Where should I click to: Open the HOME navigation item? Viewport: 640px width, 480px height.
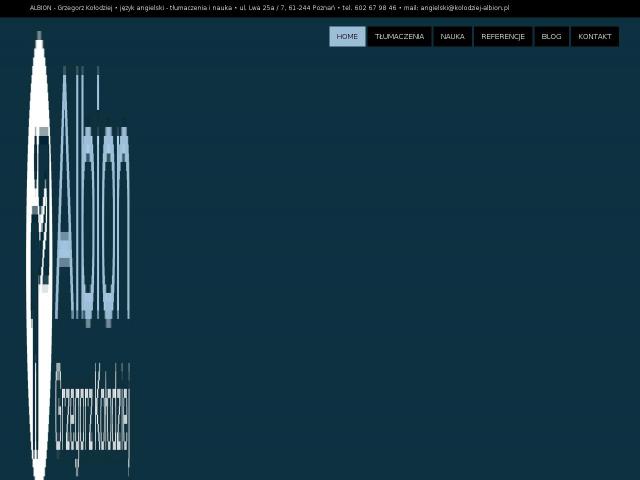tap(347, 37)
